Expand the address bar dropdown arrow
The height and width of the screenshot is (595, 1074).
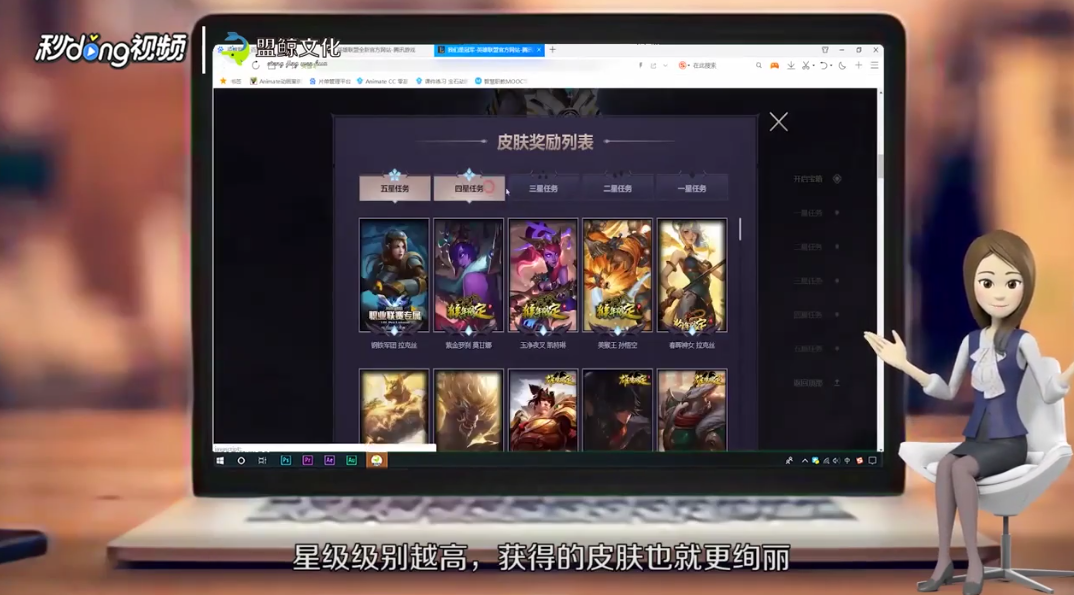[x=665, y=66]
